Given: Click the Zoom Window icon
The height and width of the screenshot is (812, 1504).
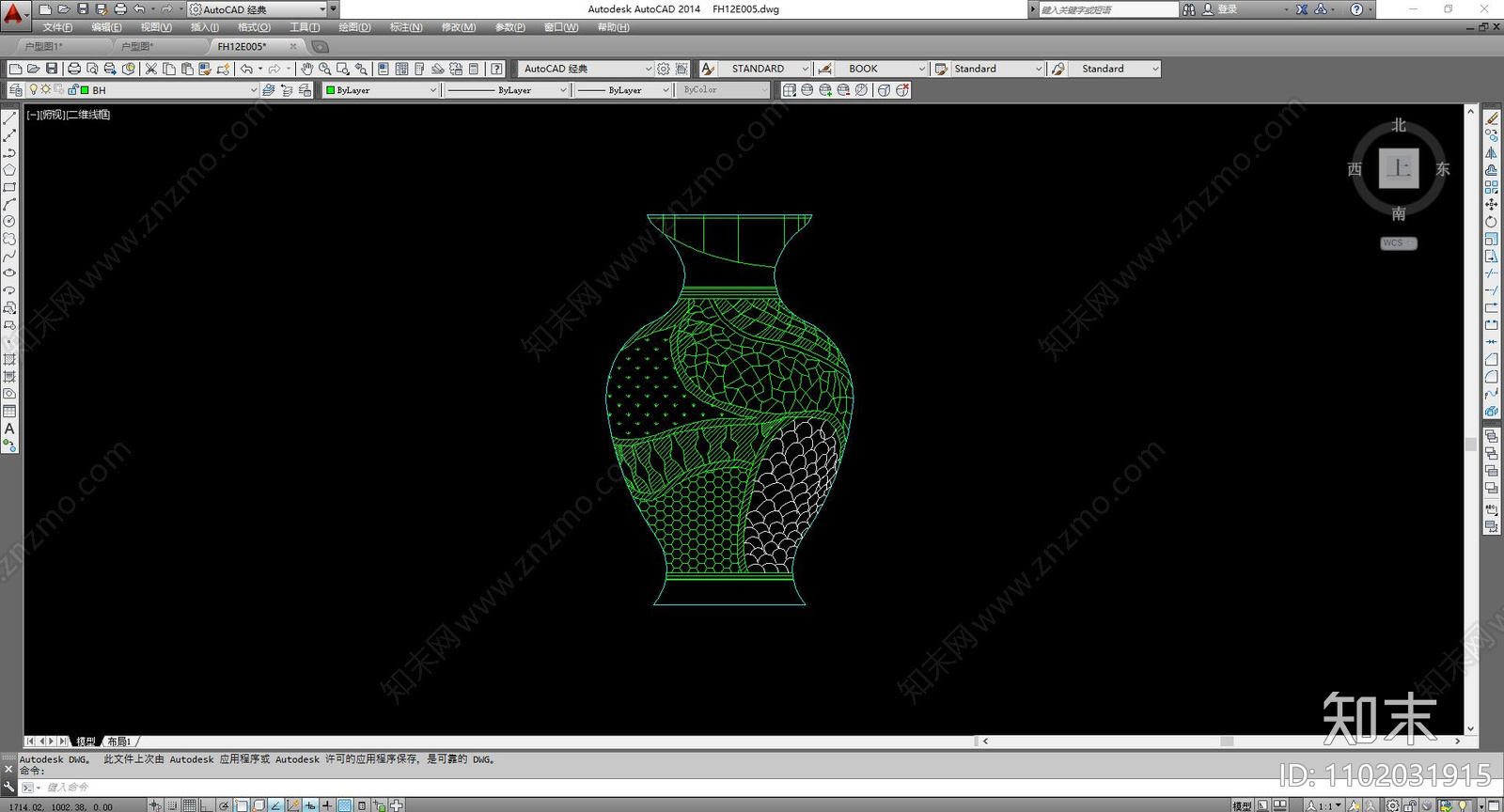Looking at the screenshot, I should pyautogui.click(x=342, y=69).
